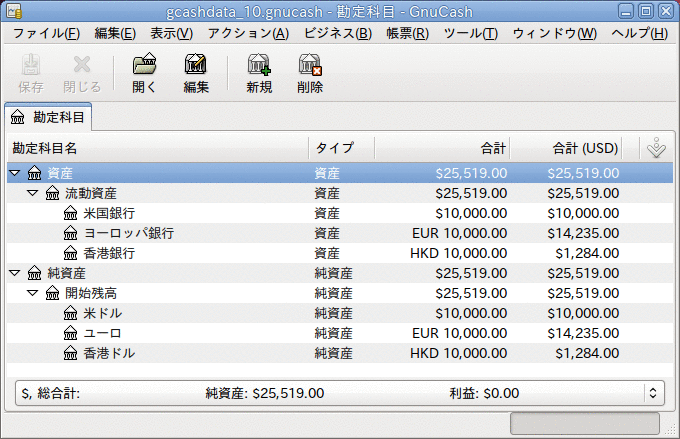Collapse the 資産 tree node
Viewport: 680px width, 439px height.
[15, 173]
